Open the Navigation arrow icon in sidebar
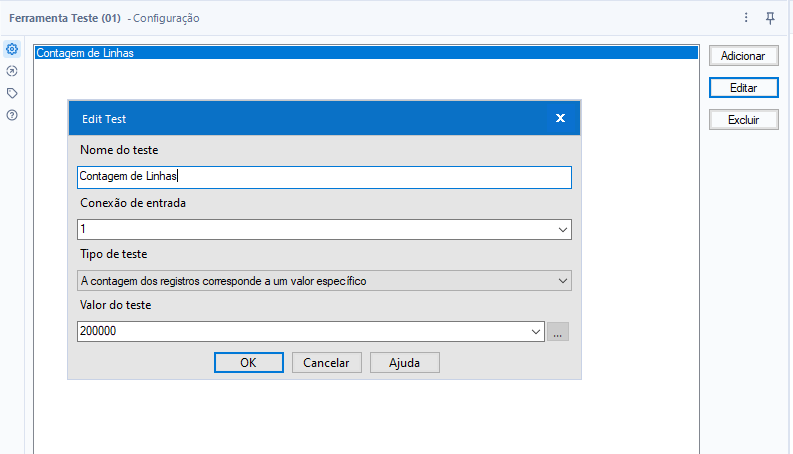The width and height of the screenshot is (793, 454). pyautogui.click(x=12, y=71)
